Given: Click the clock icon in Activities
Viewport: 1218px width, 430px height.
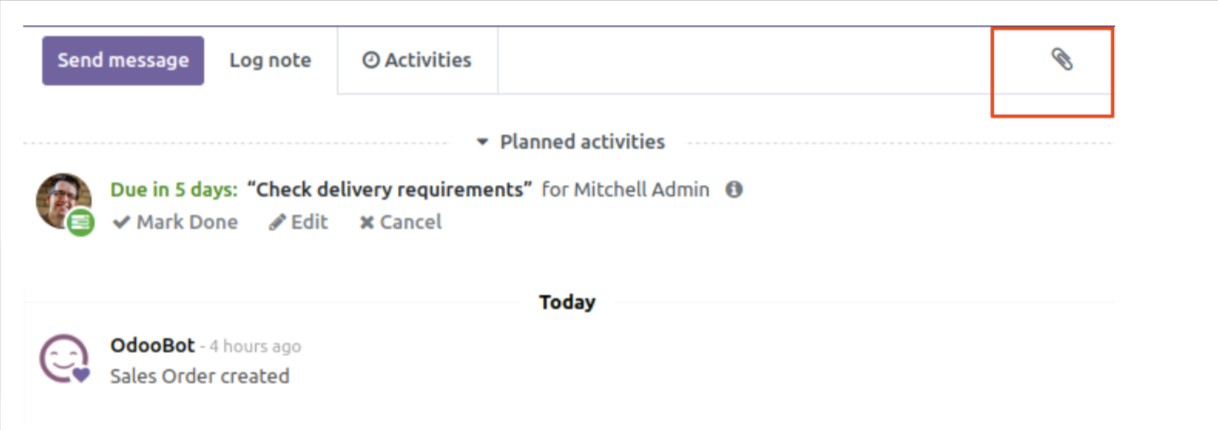Looking at the screenshot, I should coord(371,61).
